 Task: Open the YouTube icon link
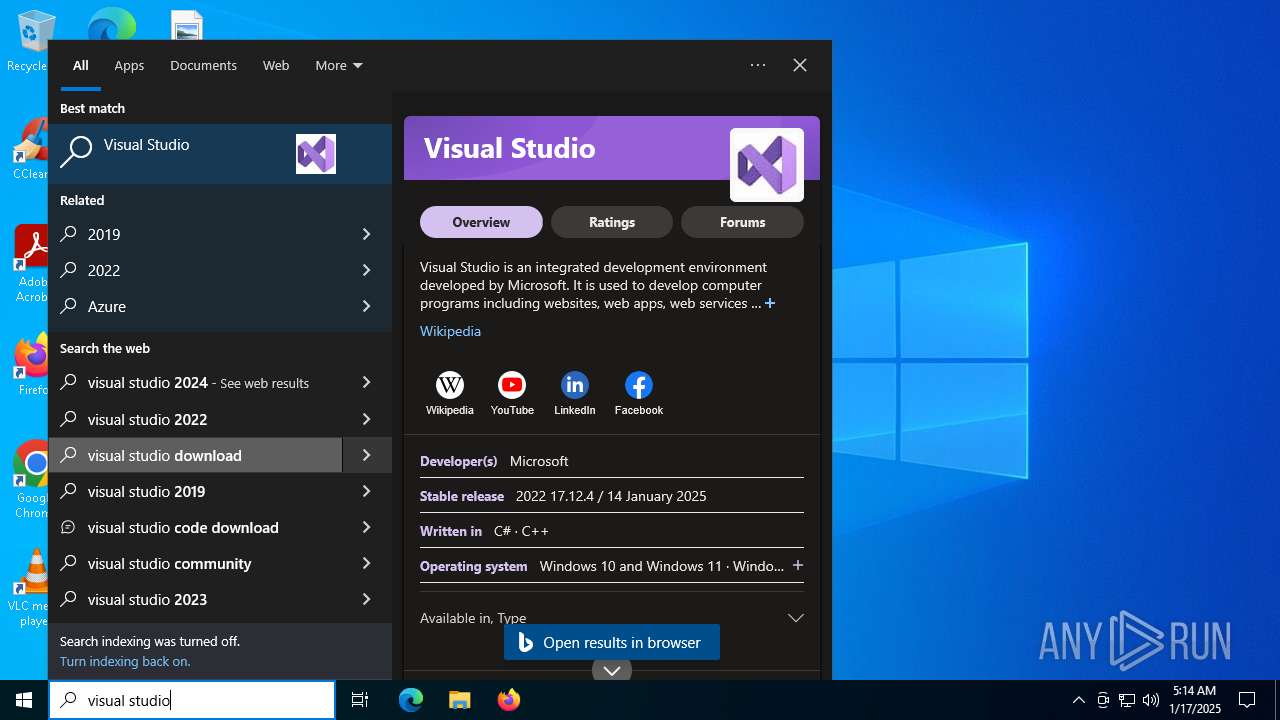pos(512,385)
